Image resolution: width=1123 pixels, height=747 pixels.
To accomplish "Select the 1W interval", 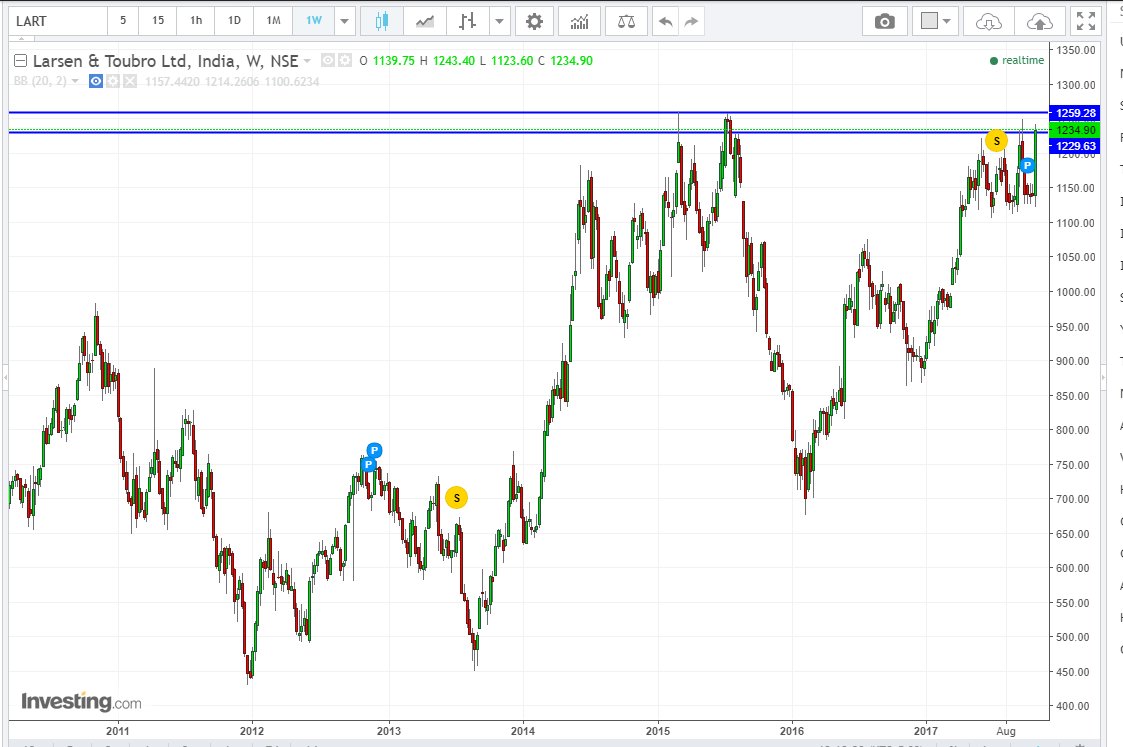I will point(314,21).
